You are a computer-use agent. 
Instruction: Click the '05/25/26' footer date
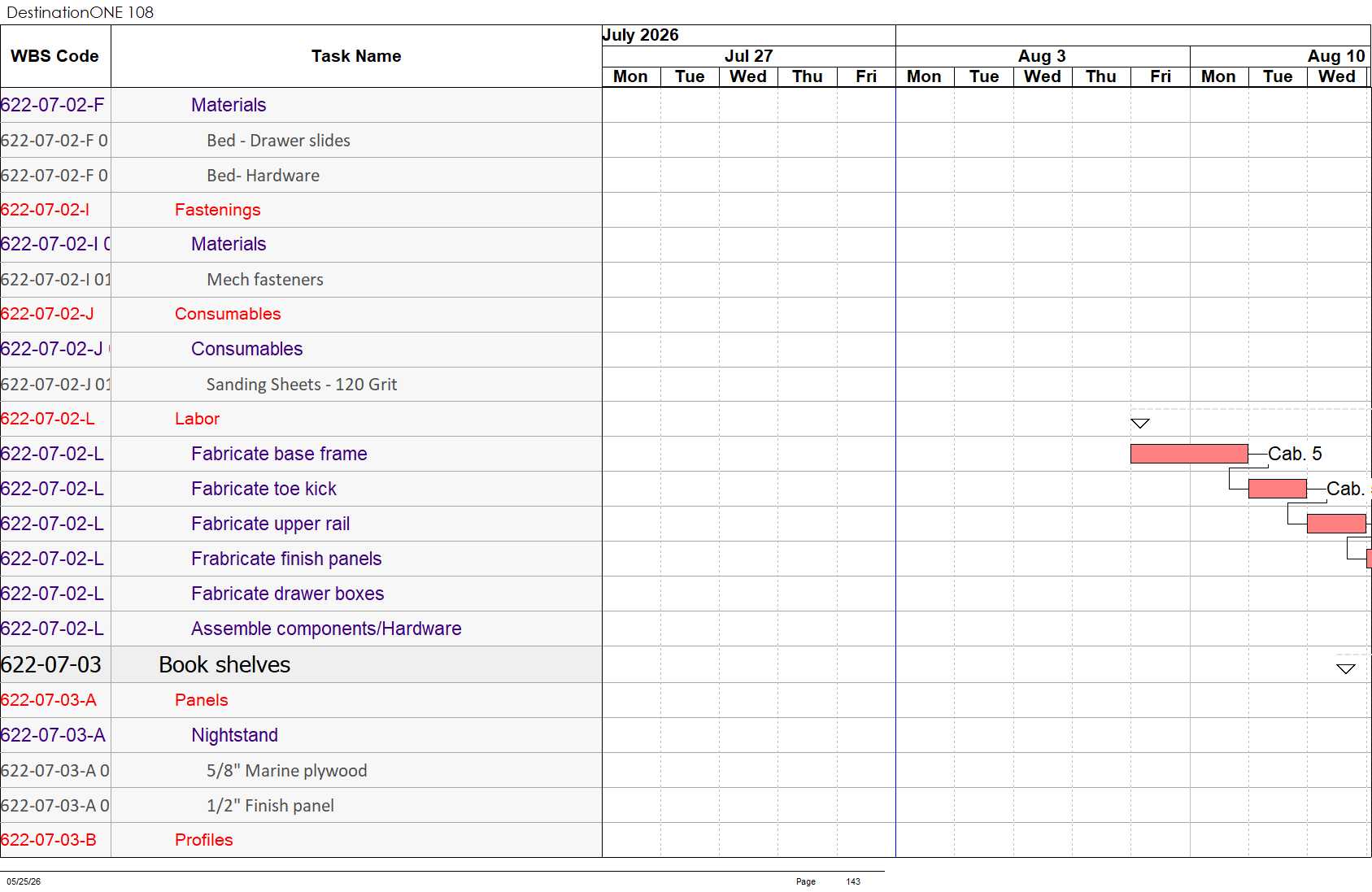click(24, 881)
